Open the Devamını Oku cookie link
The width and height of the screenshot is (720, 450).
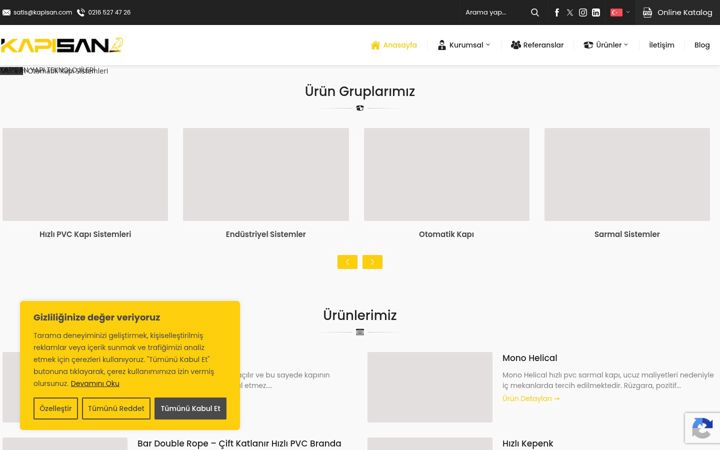pos(95,383)
